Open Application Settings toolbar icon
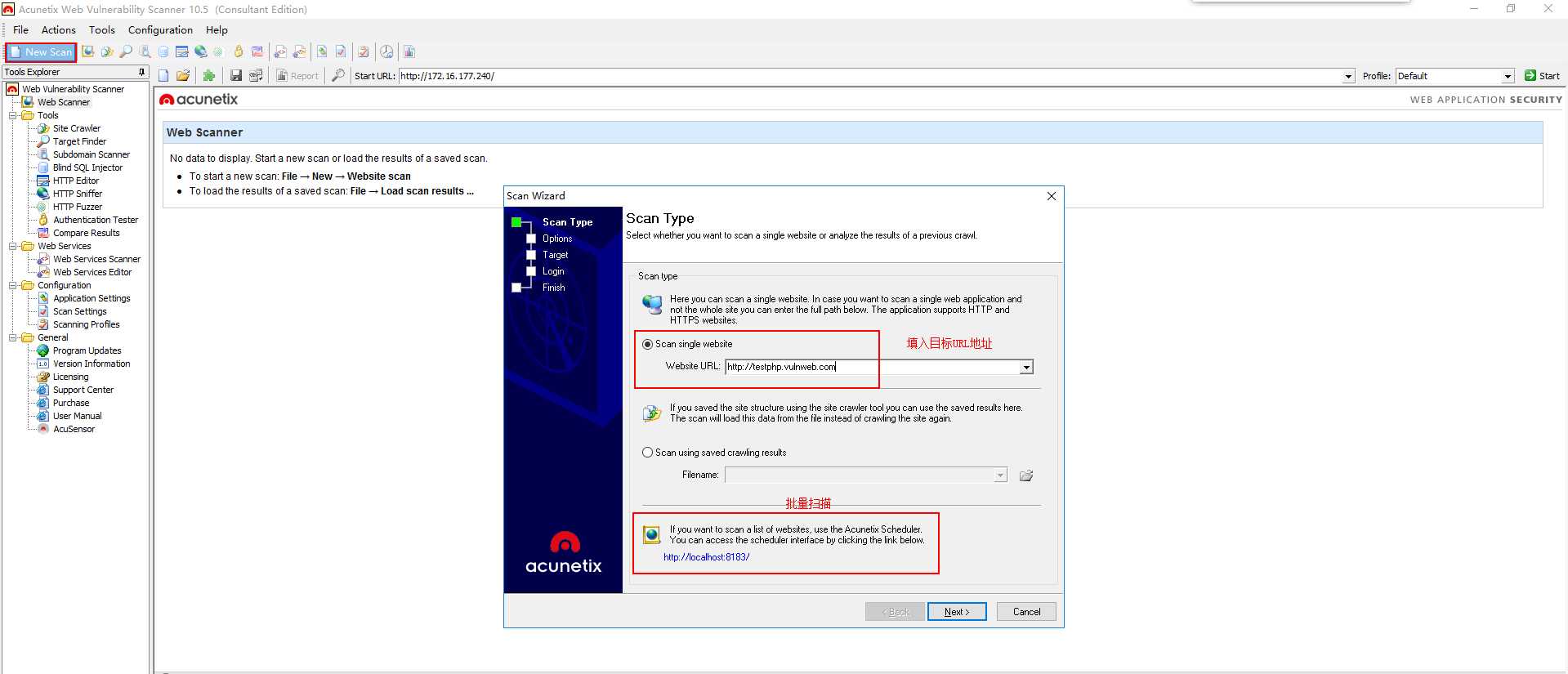 (322, 51)
